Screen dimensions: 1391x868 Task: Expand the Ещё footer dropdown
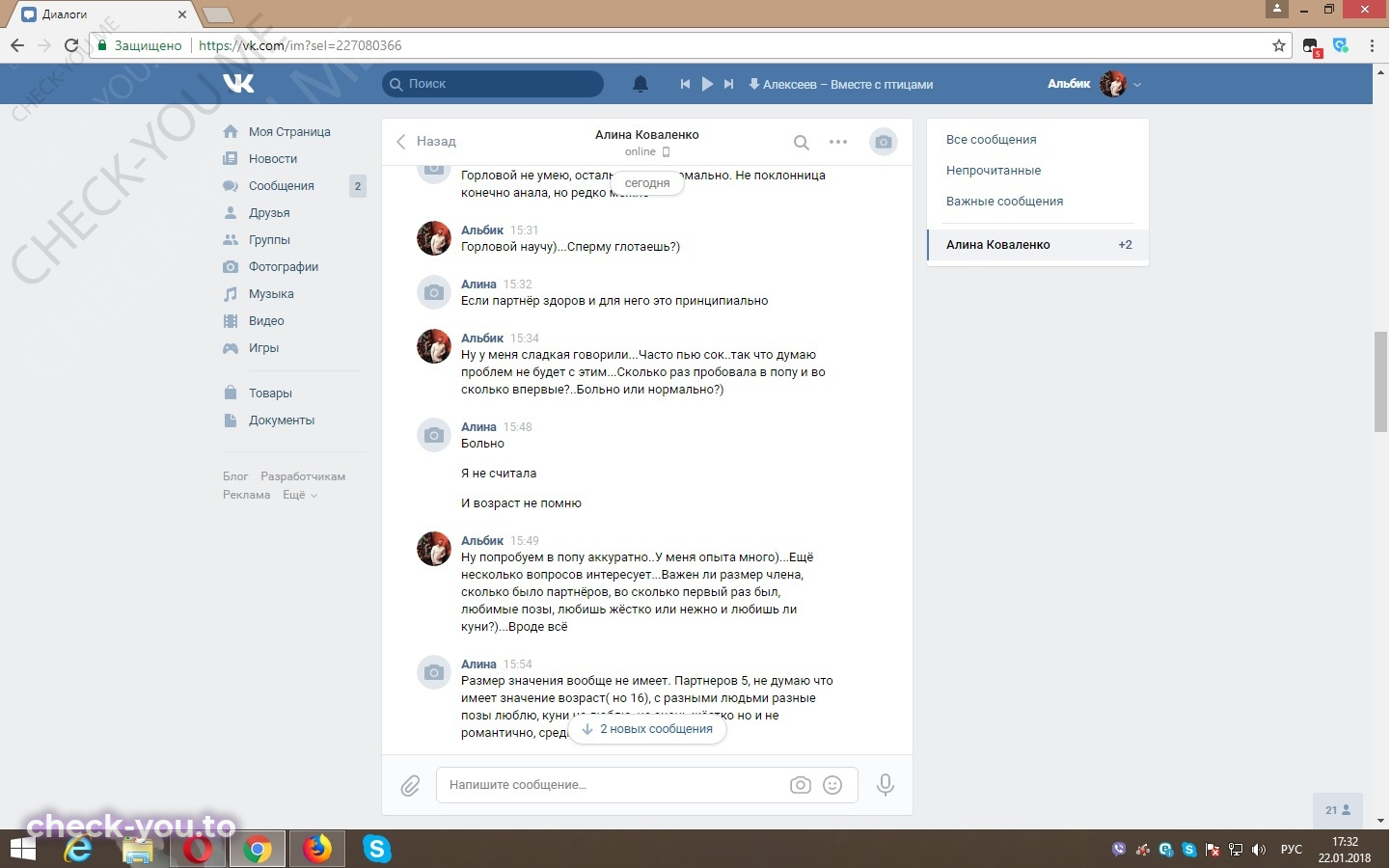pos(299,495)
